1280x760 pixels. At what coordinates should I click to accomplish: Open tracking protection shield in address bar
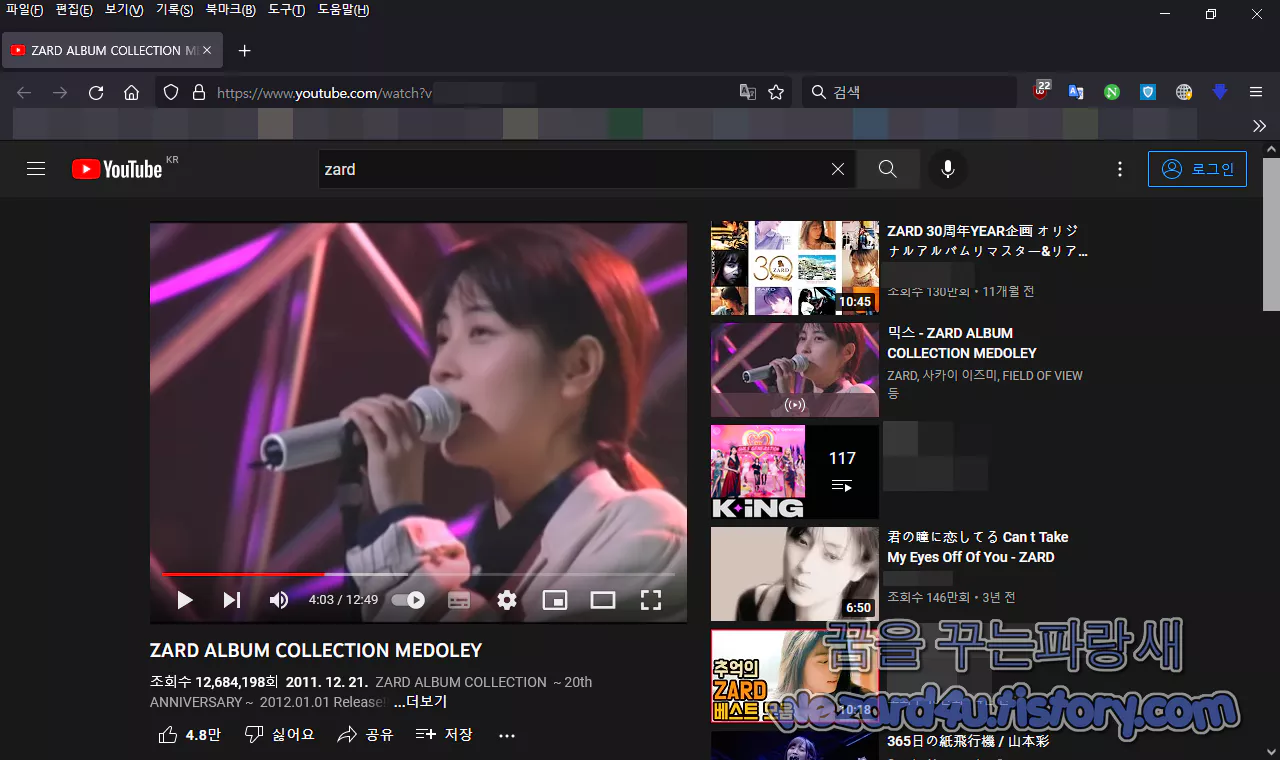(171, 92)
